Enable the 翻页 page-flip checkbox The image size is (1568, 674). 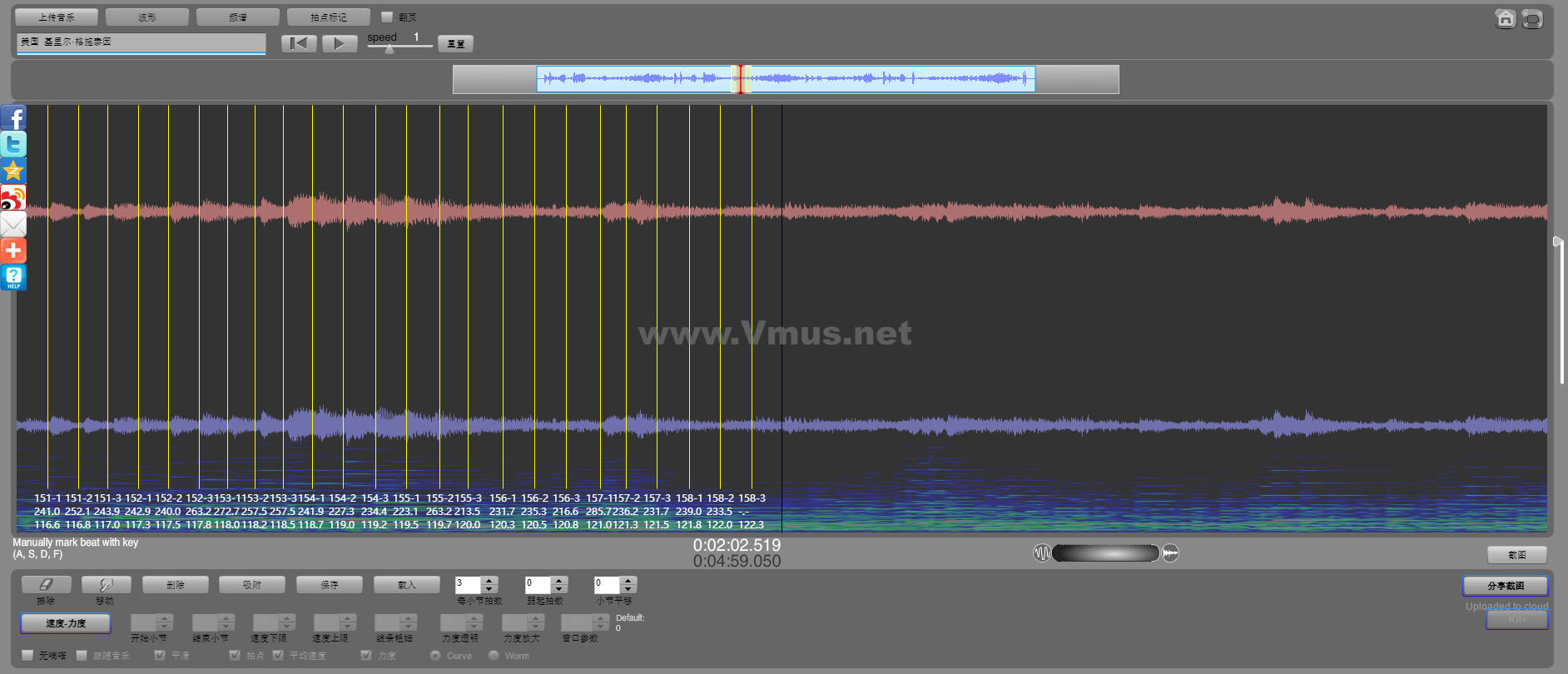(x=387, y=17)
